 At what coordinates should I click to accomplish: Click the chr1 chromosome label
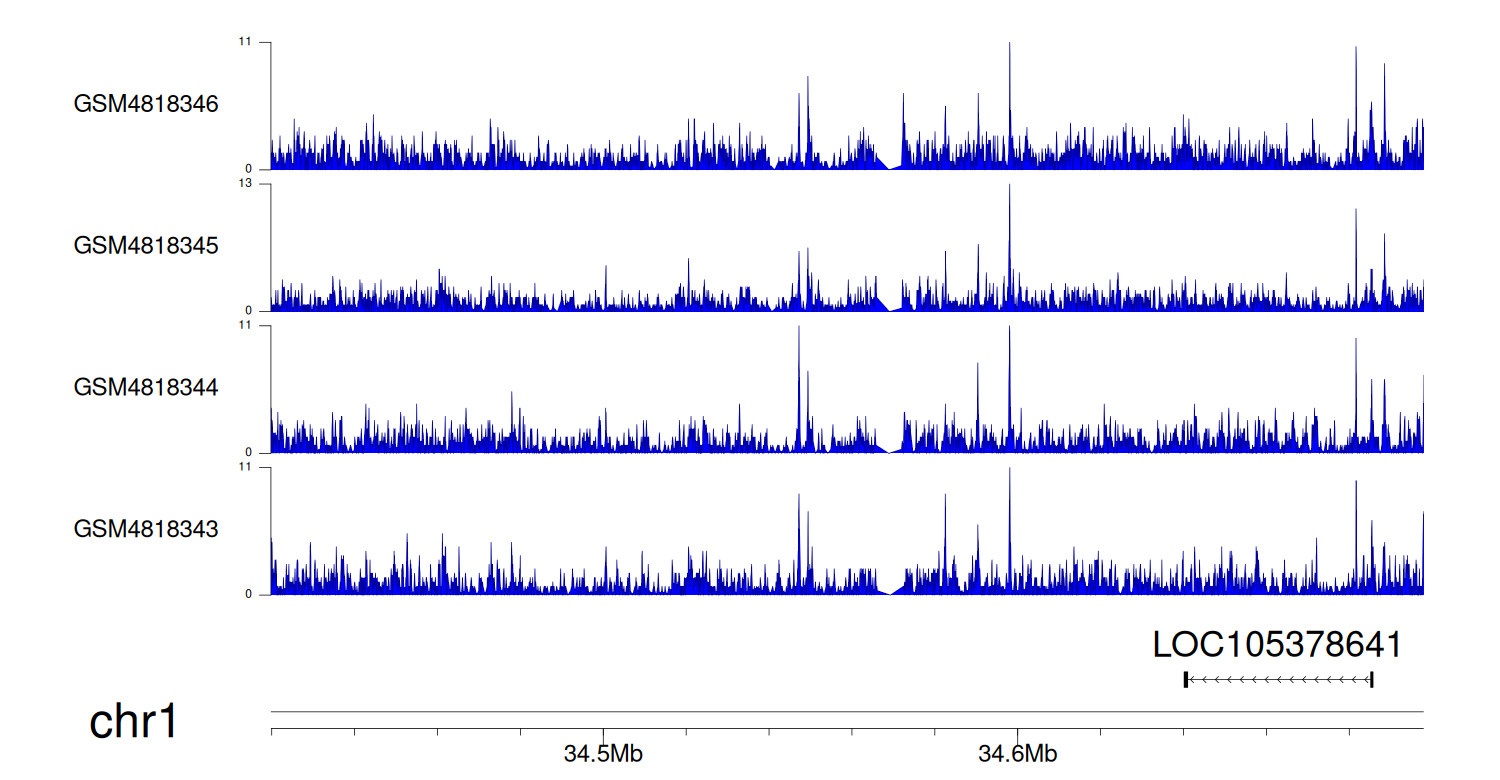pos(134,721)
